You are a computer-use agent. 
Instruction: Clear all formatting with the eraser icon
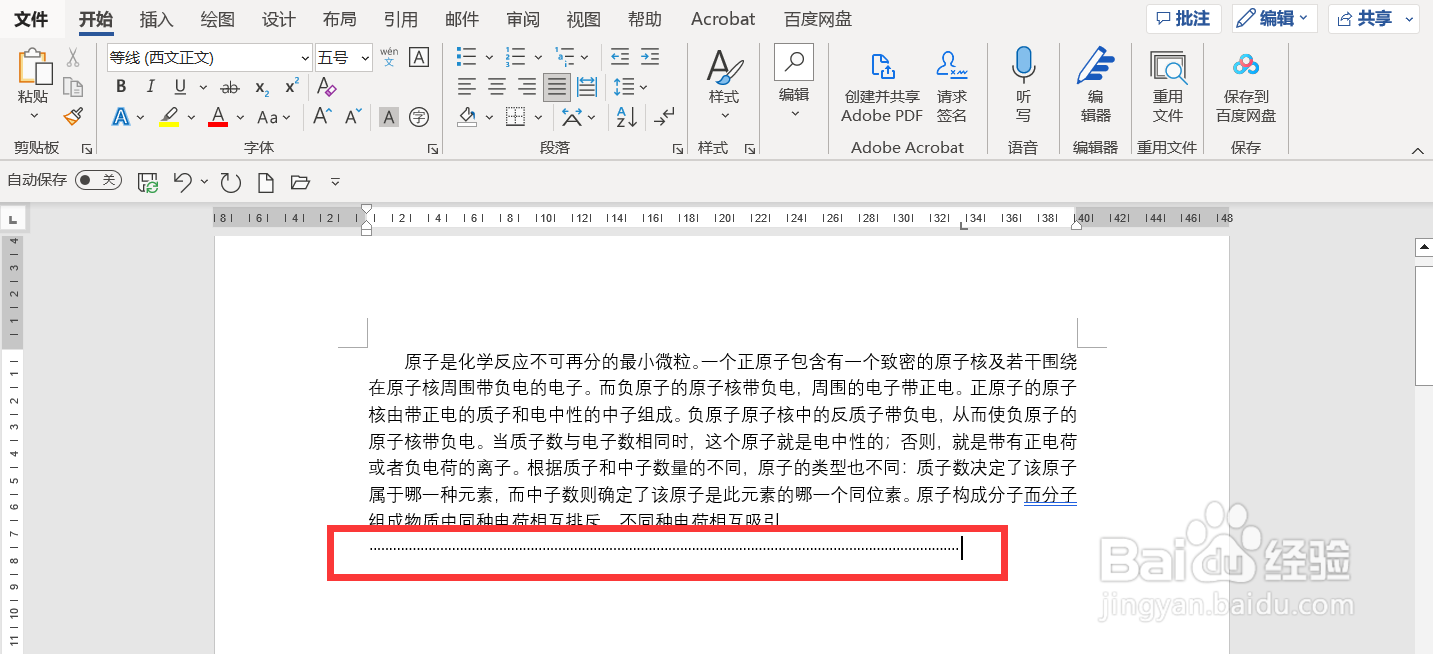tap(325, 87)
